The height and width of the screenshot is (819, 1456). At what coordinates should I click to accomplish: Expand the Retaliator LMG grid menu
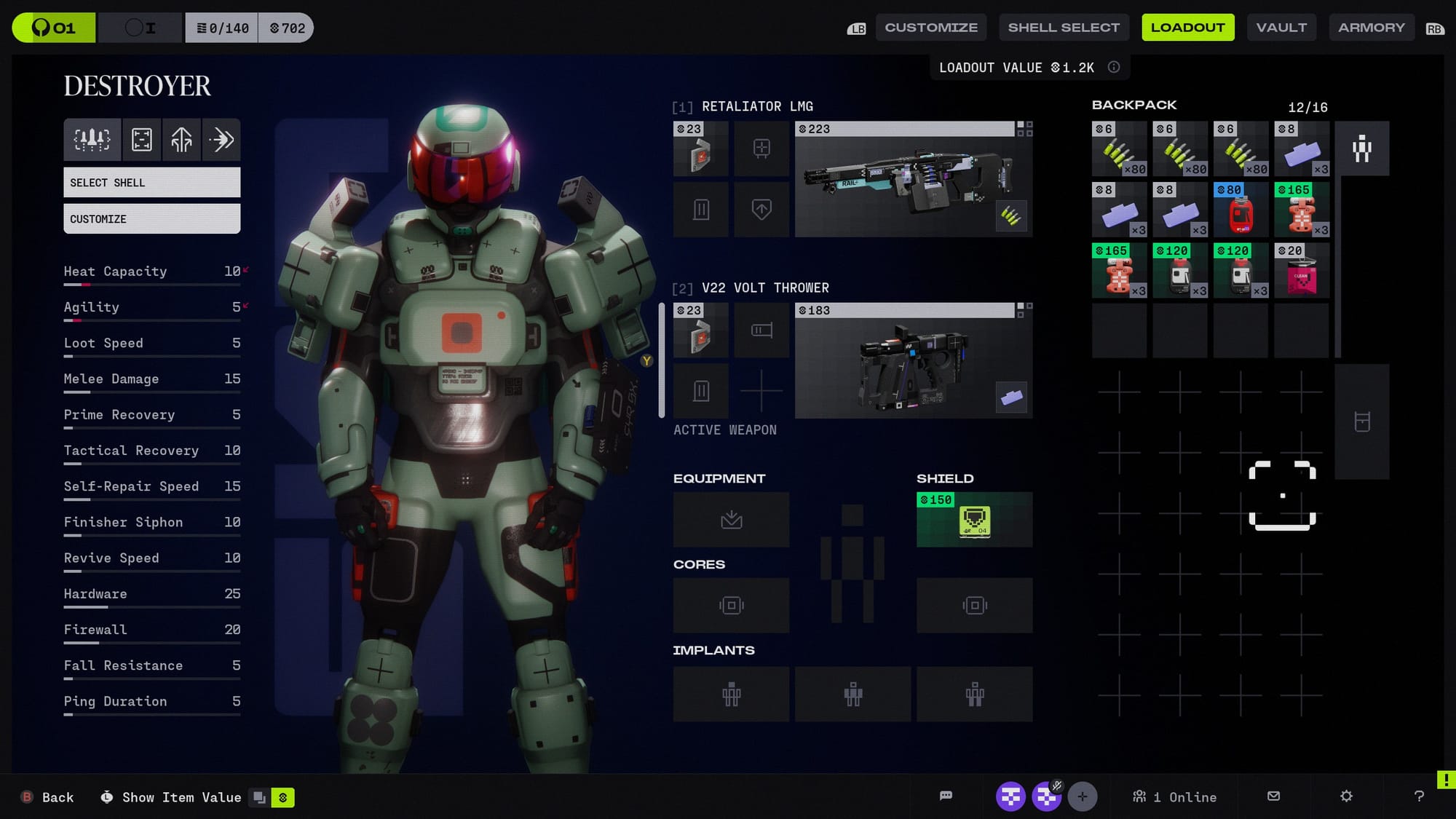1024,129
